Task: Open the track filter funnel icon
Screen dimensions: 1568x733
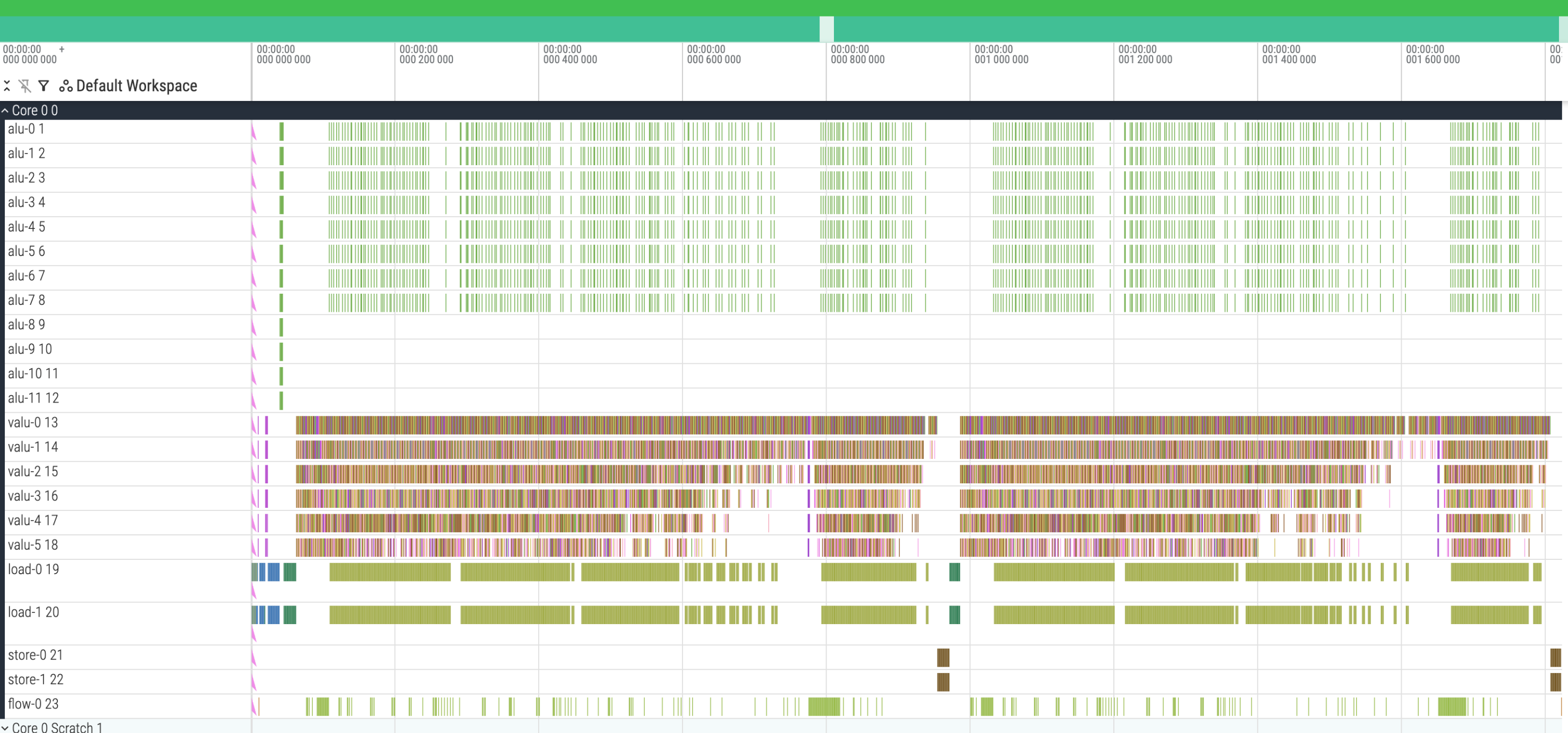Action: [x=43, y=86]
